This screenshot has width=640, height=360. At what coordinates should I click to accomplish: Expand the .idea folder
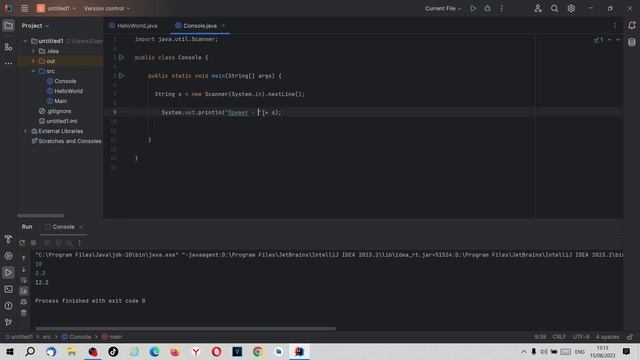33,51
